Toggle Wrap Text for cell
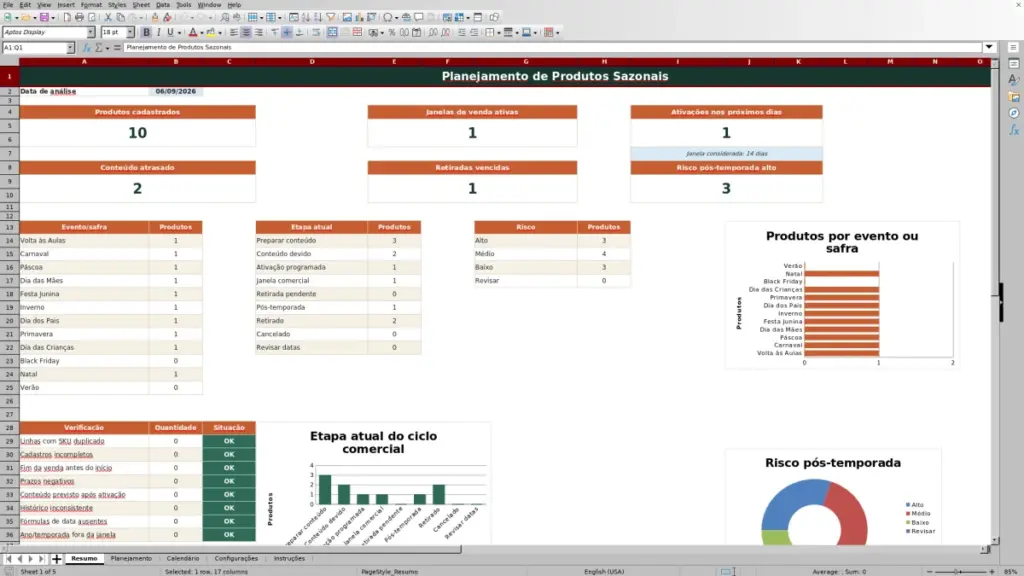 pos(316,33)
